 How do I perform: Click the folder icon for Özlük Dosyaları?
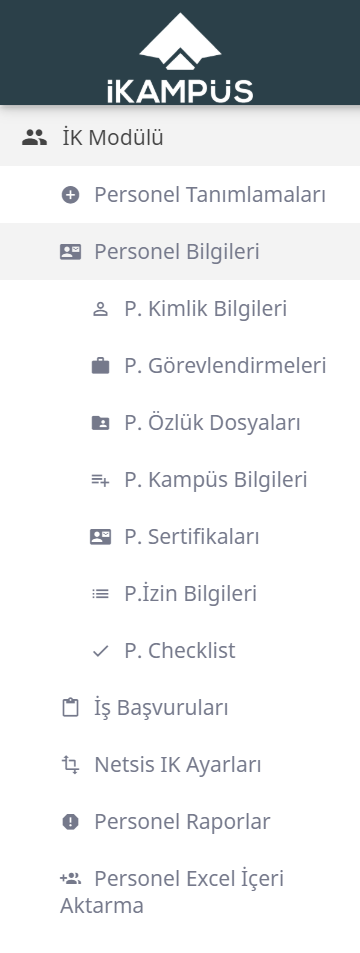coord(100,422)
